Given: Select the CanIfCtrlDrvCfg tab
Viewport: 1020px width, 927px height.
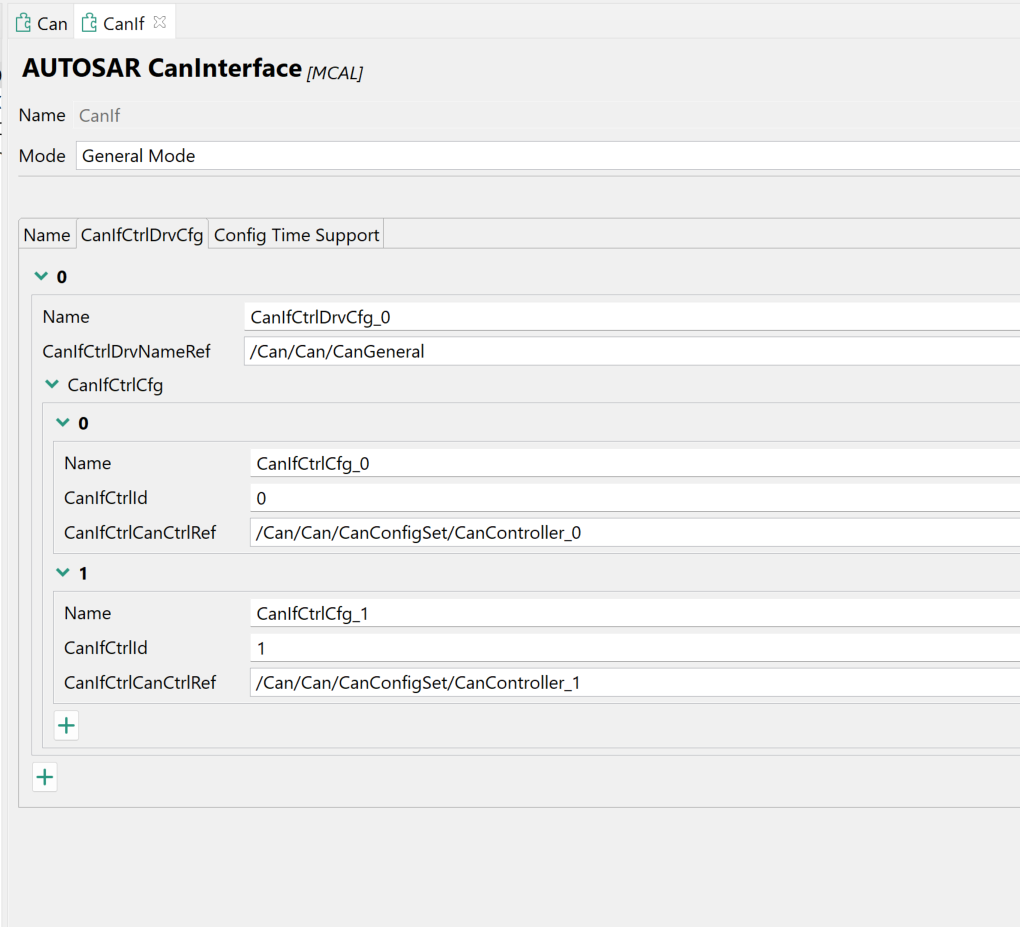Looking at the screenshot, I should (142, 235).
